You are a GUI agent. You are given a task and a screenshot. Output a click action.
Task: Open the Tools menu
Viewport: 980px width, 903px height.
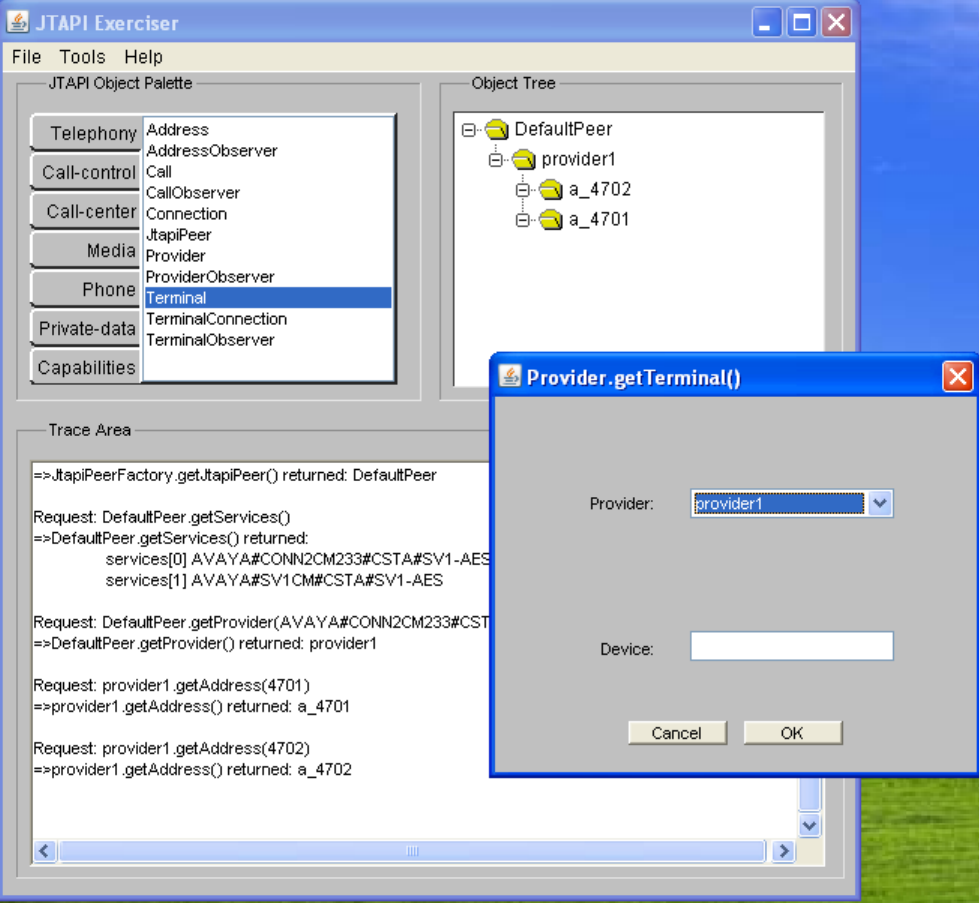(x=82, y=57)
